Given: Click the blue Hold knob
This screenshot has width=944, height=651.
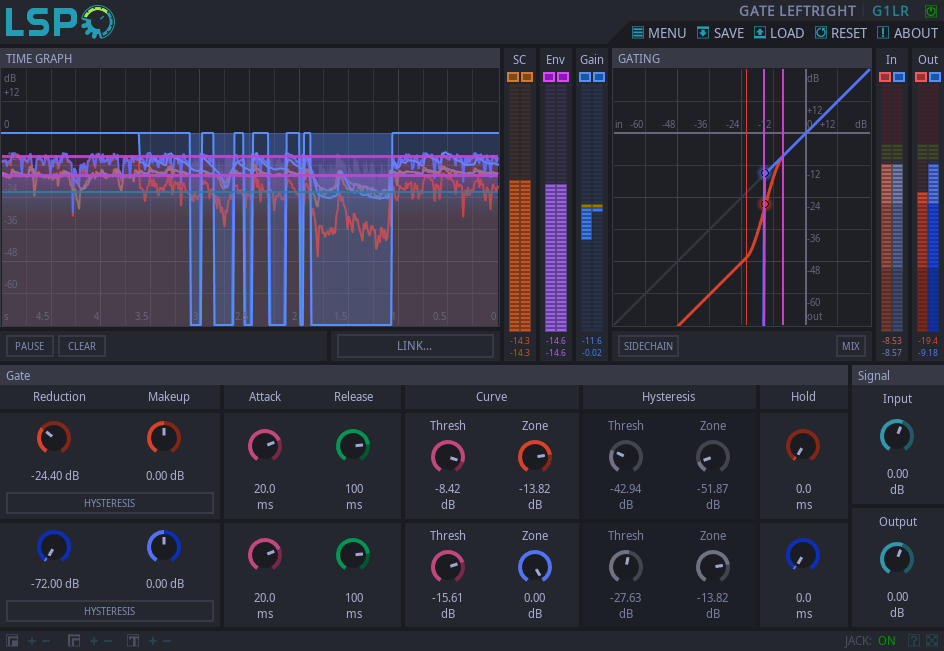Looking at the screenshot, I should click(803, 555).
